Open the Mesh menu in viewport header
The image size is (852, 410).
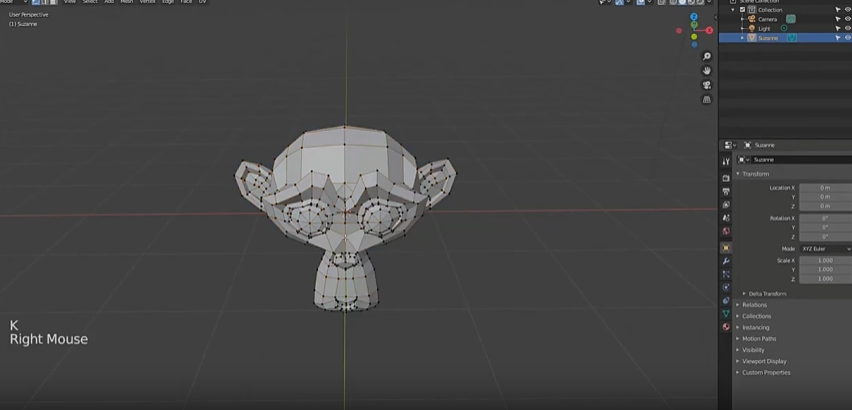pyautogui.click(x=127, y=2)
